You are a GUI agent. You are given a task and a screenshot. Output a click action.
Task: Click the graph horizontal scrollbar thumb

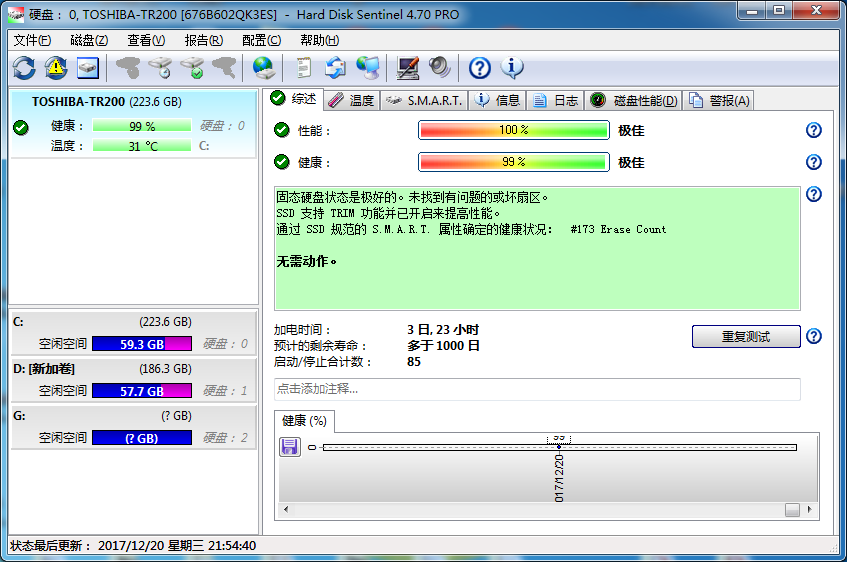(792, 510)
